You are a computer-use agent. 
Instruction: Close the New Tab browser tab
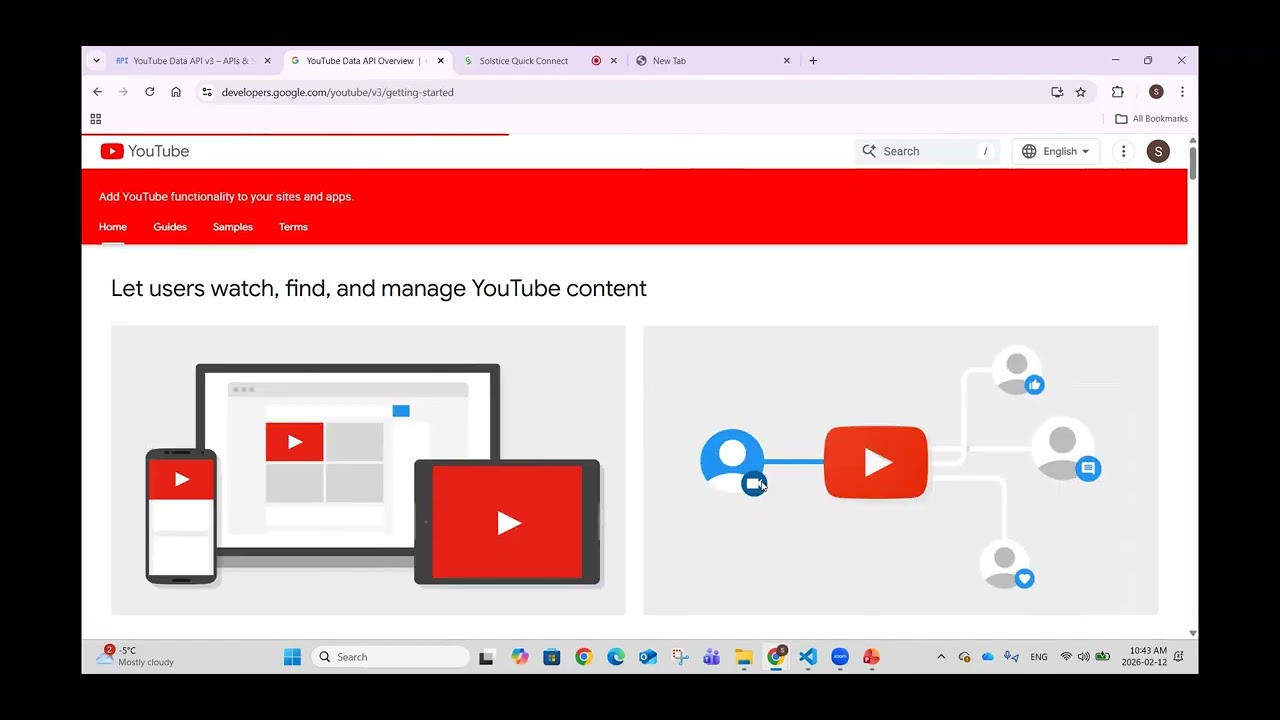tap(787, 61)
